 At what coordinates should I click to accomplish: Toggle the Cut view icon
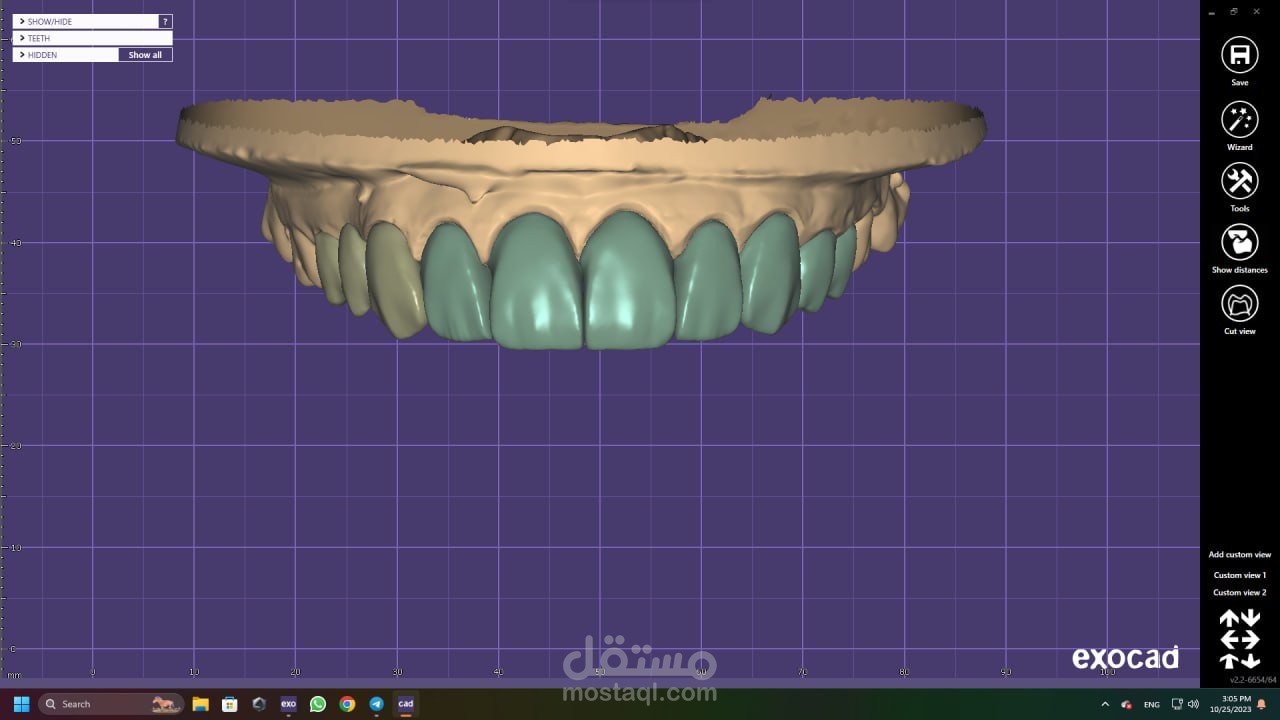point(1239,303)
